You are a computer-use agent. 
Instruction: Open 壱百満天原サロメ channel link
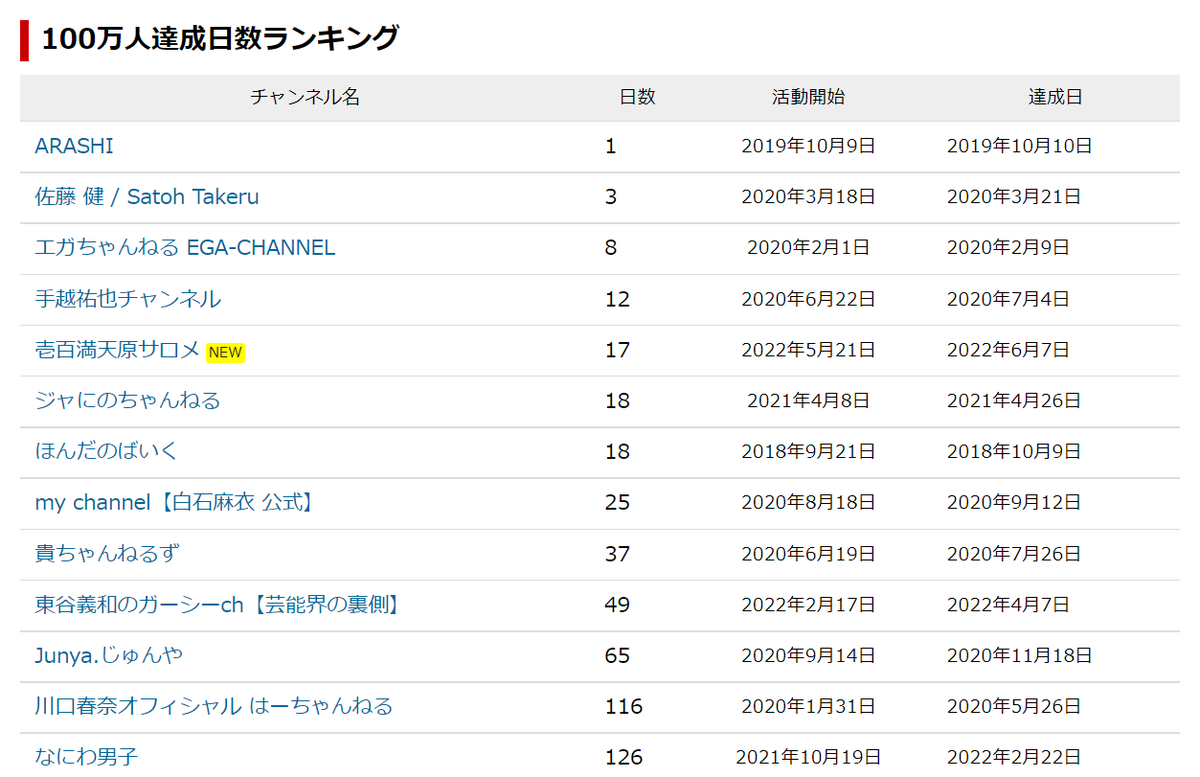(x=118, y=350)
